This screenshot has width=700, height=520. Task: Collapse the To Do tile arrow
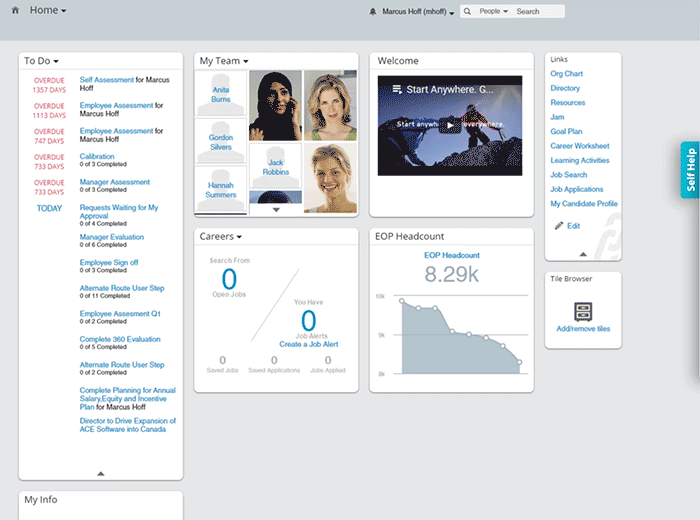click(100, 473)
